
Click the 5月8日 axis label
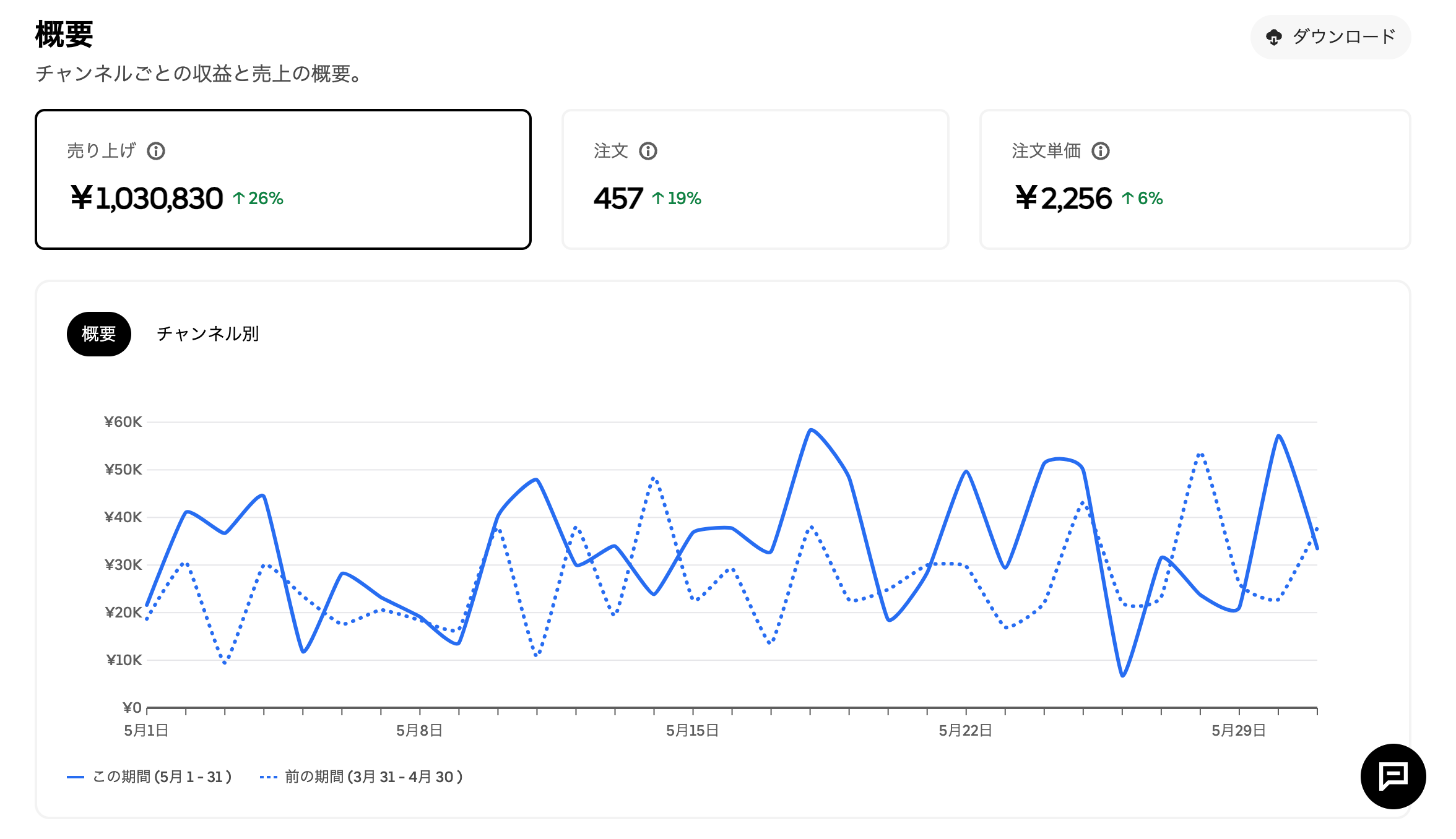tap(419, 731)
